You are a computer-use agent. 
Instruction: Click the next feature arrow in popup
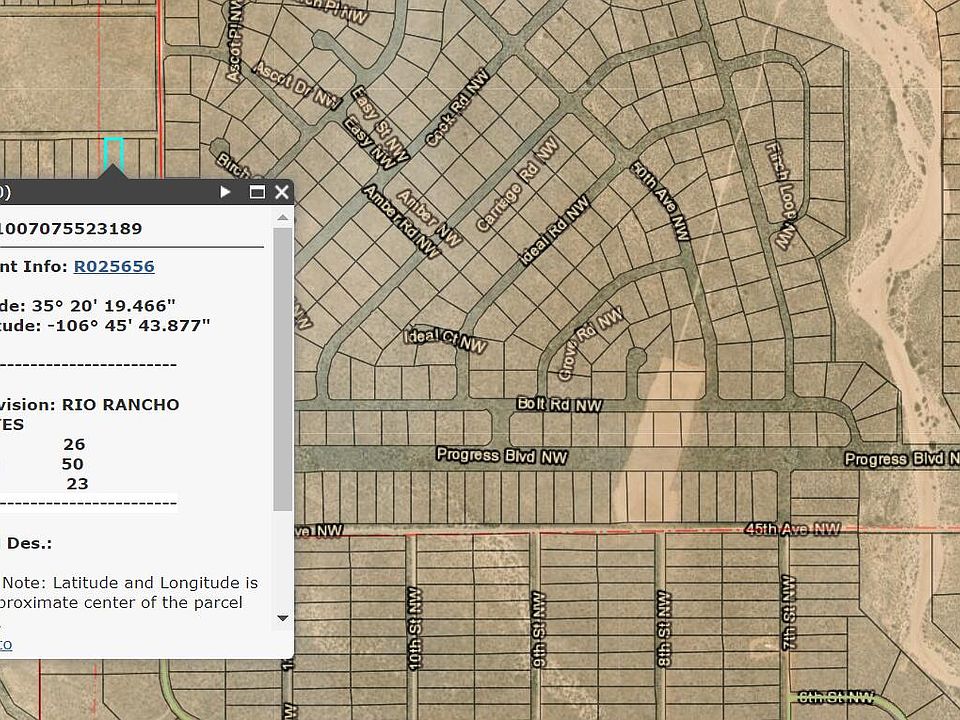click(225, 192)
